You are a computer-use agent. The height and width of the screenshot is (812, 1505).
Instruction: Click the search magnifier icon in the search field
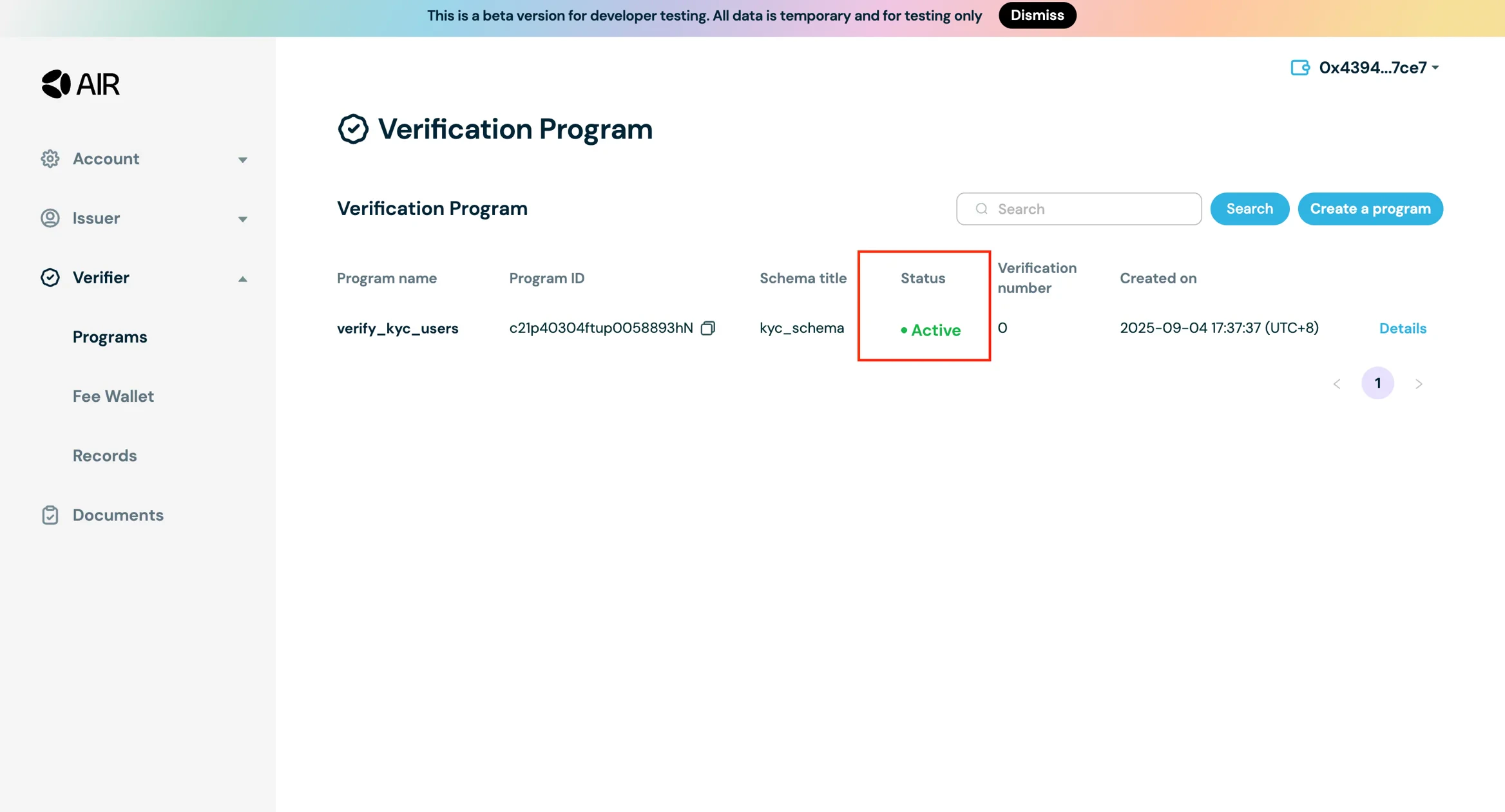(x=981, y=209)
